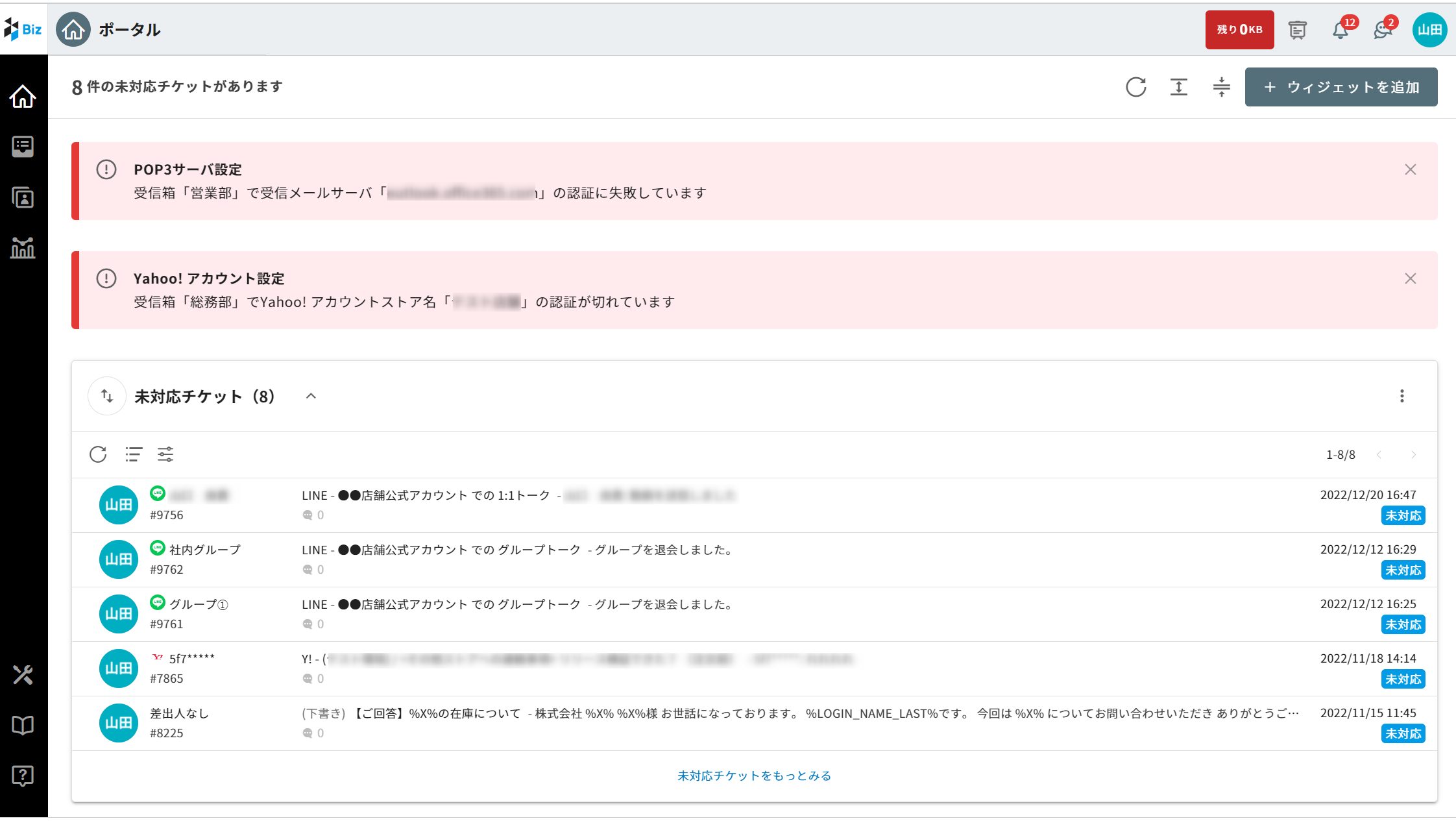1456x821 pixels.
Task: Refresh the portal with top reload icon
Action: [1135, 87]
